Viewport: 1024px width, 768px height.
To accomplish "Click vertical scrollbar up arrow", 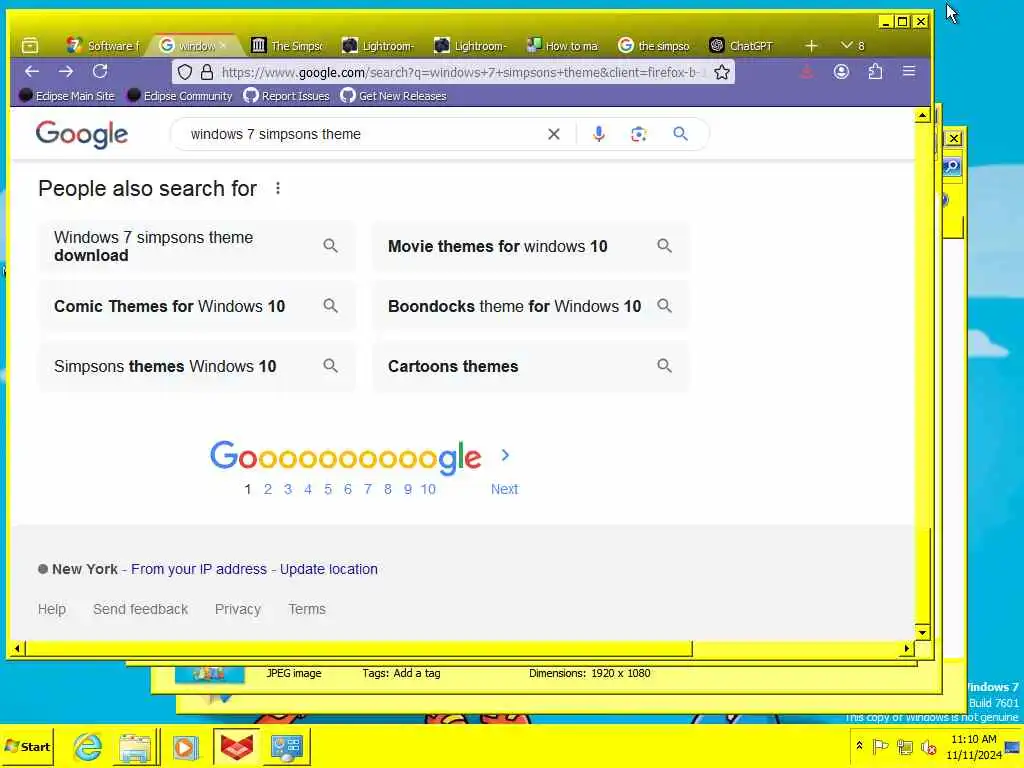I will 922,116.
